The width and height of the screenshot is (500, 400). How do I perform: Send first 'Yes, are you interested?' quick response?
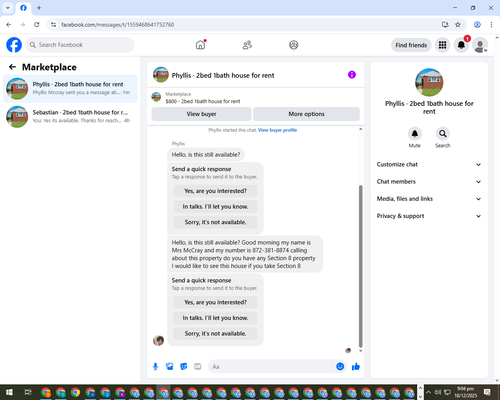click(215, 191)
